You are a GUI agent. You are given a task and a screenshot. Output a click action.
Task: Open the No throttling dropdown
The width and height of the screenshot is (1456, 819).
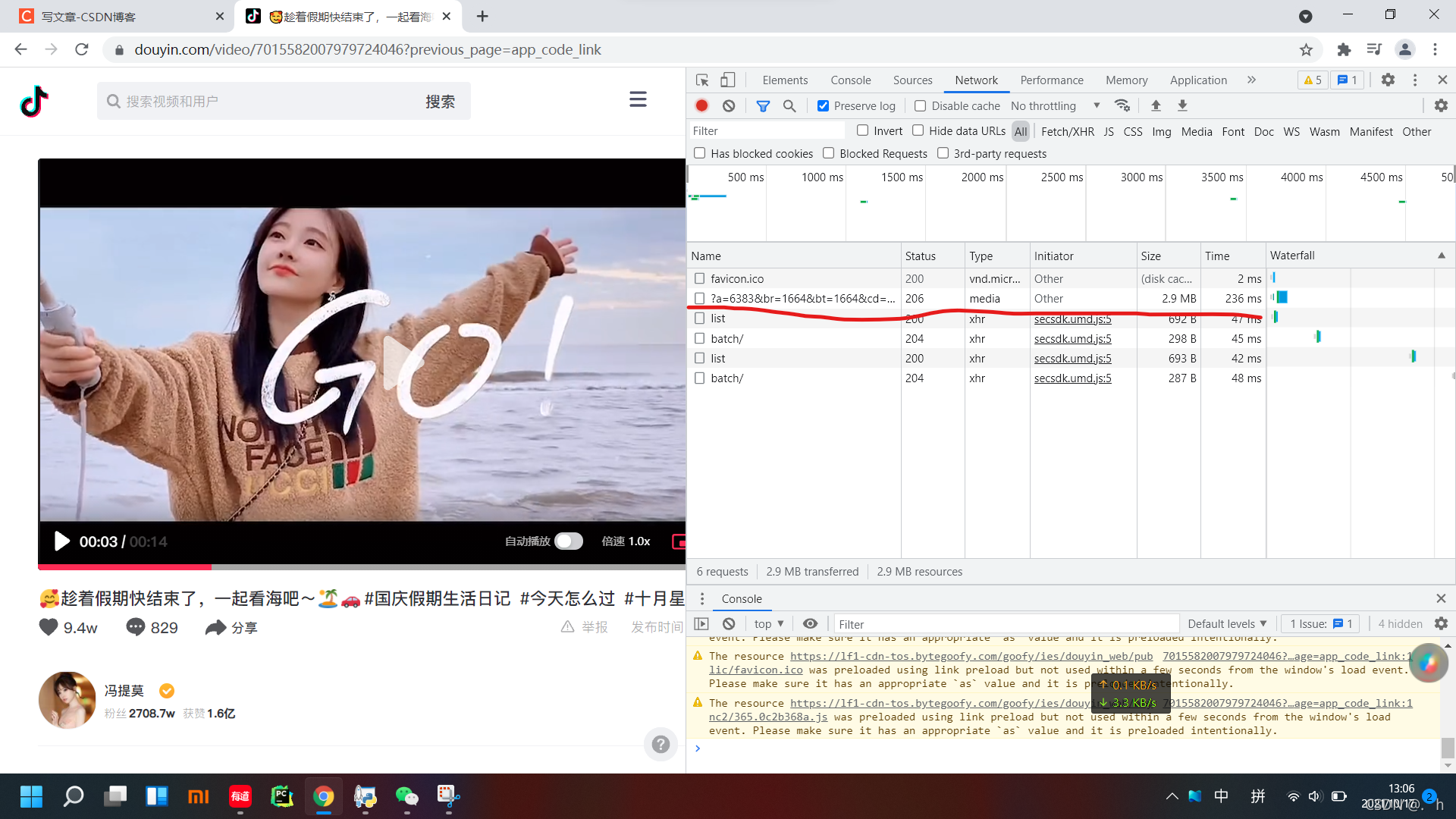pyautogui.click(x=1055, y=106)
